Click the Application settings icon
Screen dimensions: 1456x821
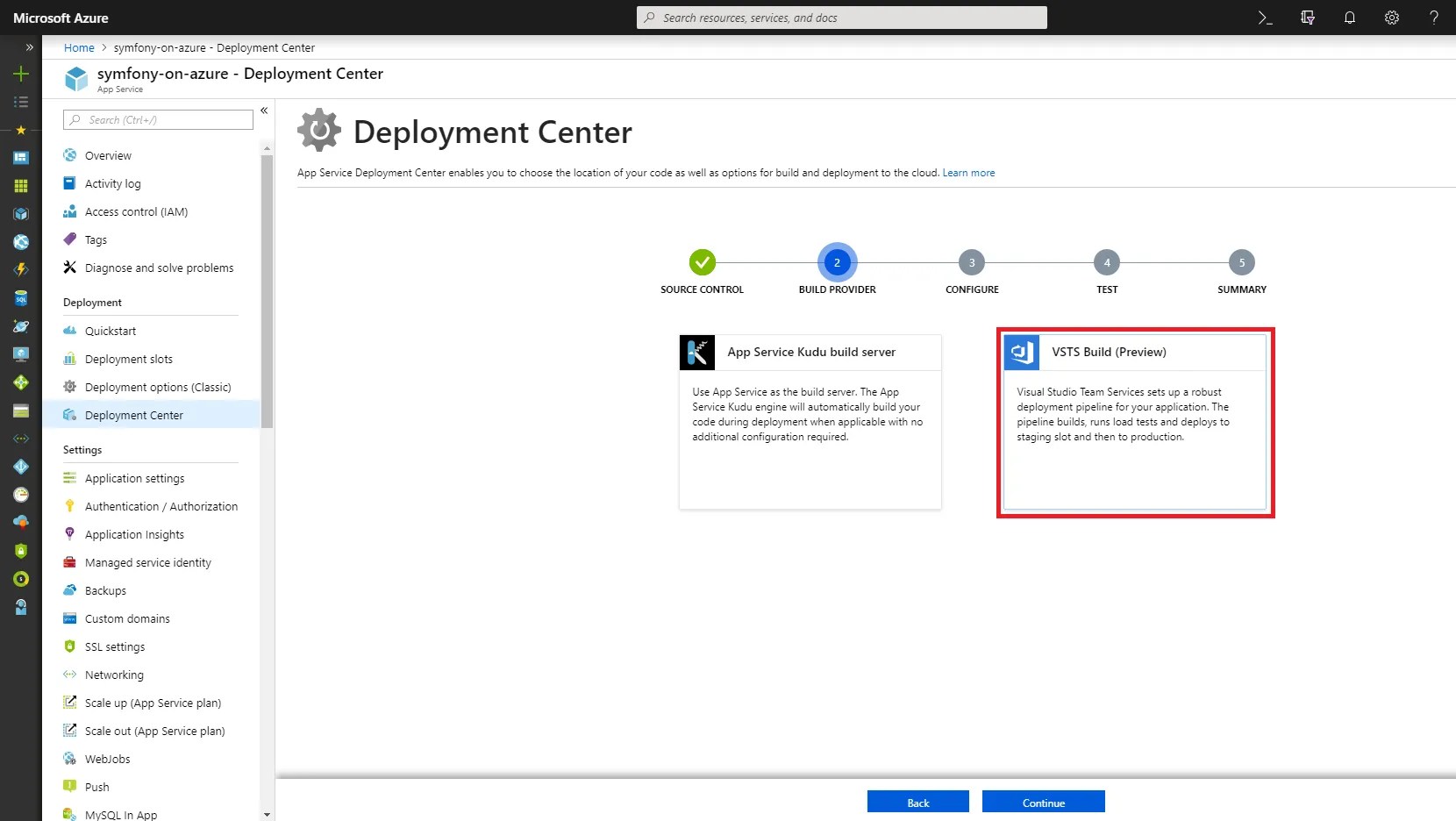coord(70,478)
